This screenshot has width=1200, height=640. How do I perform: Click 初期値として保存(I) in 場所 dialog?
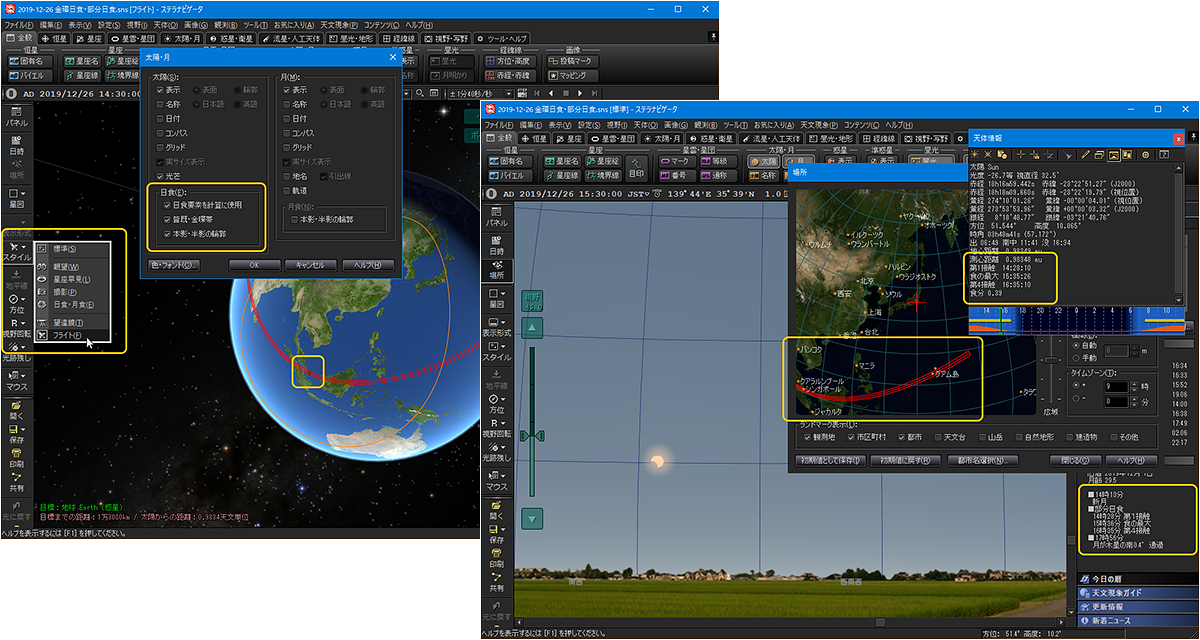tap(830, 461)
